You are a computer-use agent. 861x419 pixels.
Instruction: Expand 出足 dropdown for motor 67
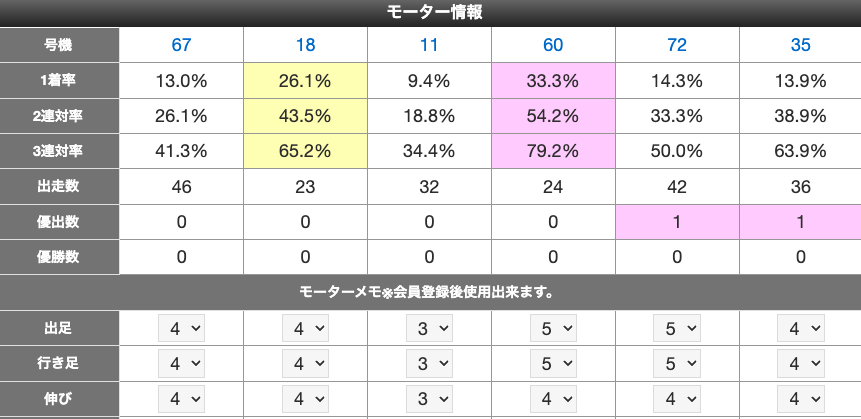pyautogui.click(x=181, y=327)
